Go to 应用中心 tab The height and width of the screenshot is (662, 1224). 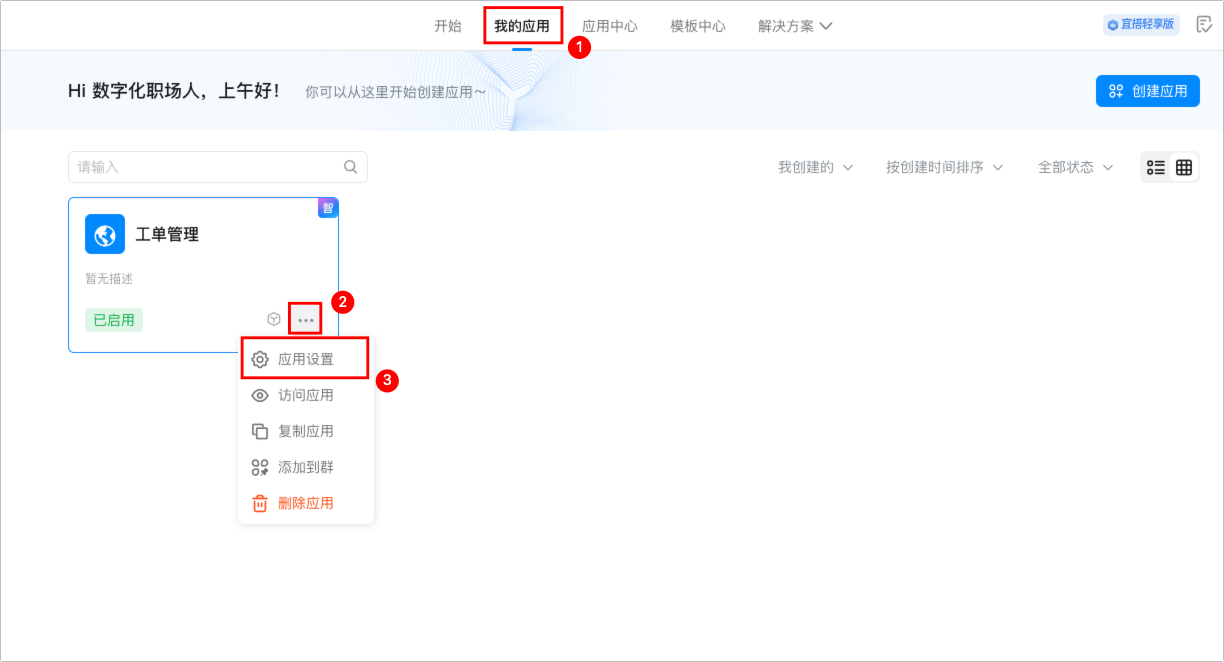[610, 26]
